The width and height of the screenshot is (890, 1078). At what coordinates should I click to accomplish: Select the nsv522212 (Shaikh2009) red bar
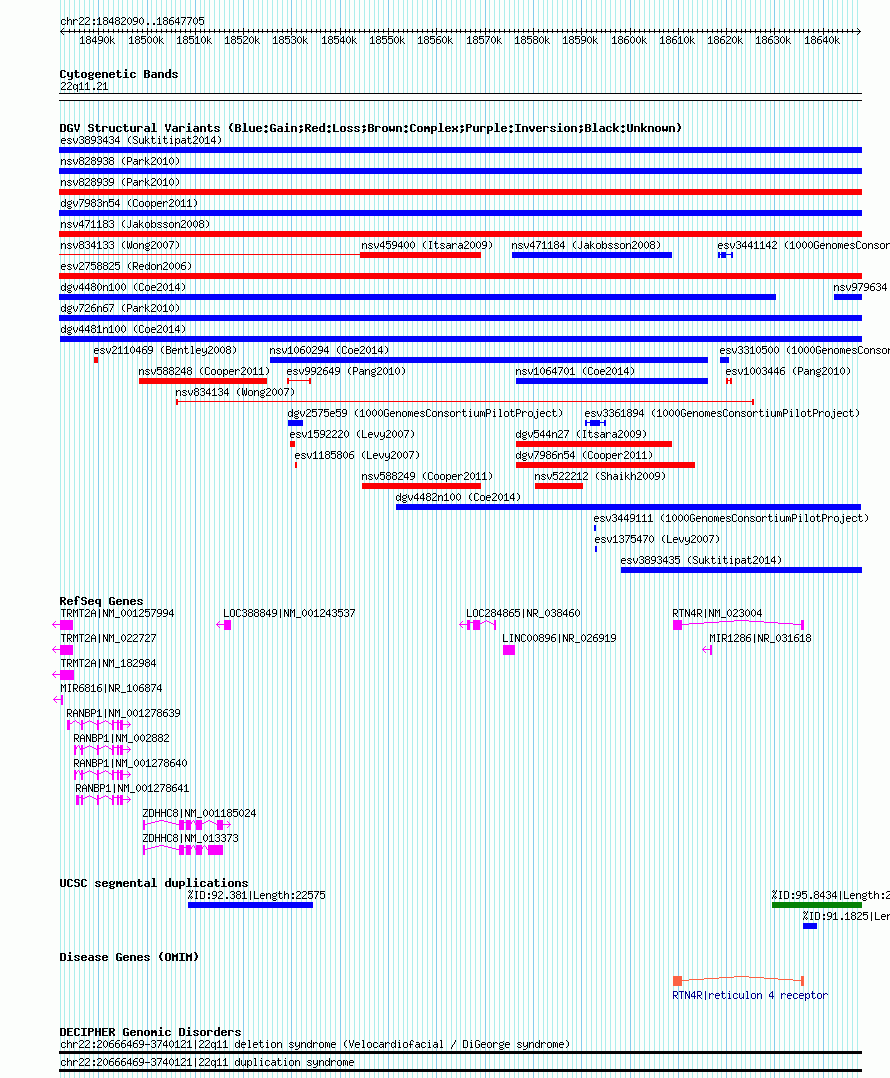(559, 486)
